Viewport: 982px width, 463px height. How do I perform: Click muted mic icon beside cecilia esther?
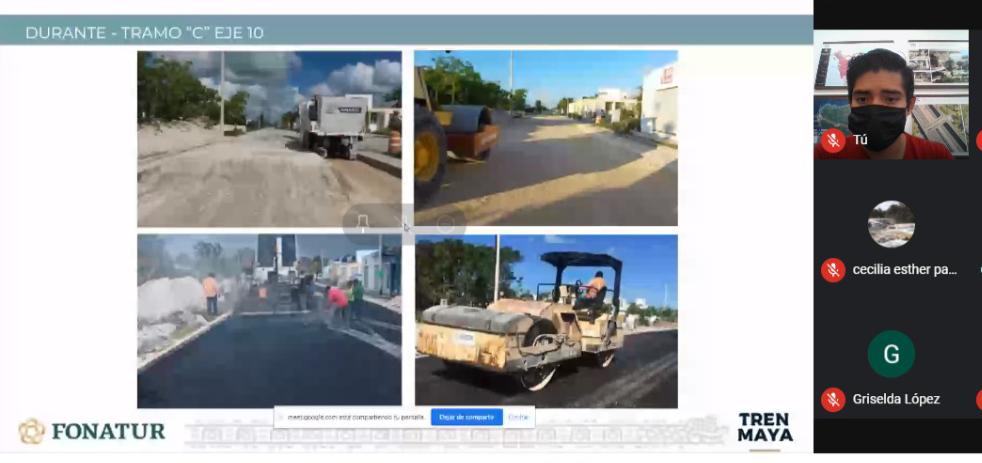click(832, 270)
